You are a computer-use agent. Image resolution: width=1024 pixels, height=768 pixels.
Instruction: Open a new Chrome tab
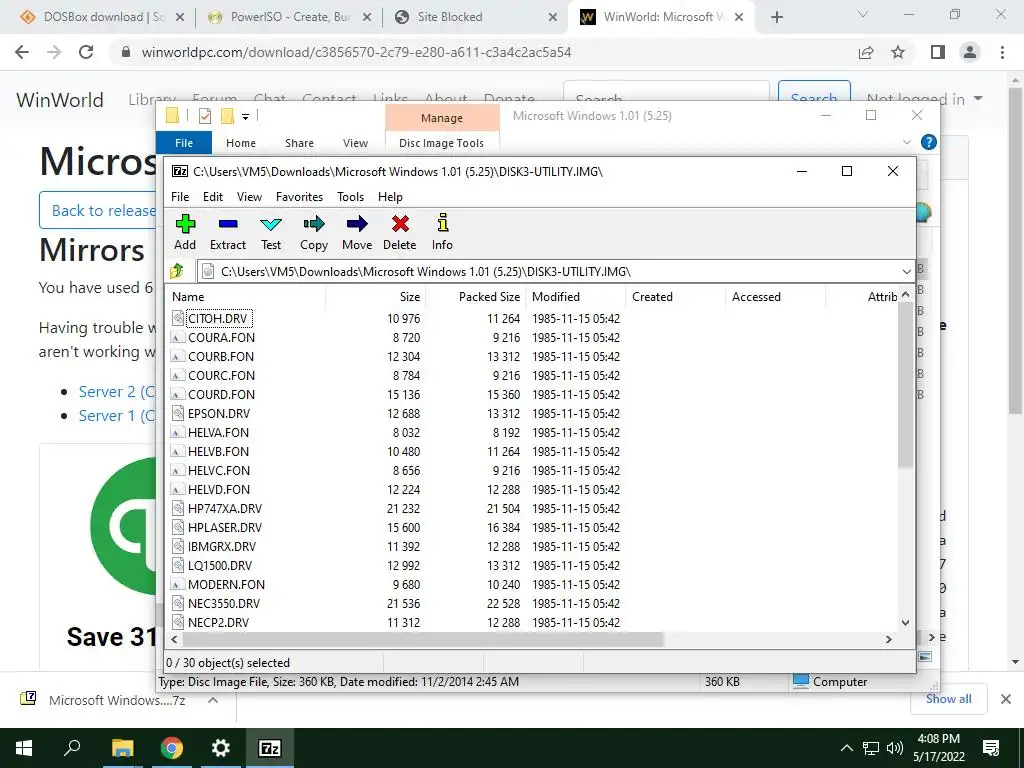tap(776, 17)
